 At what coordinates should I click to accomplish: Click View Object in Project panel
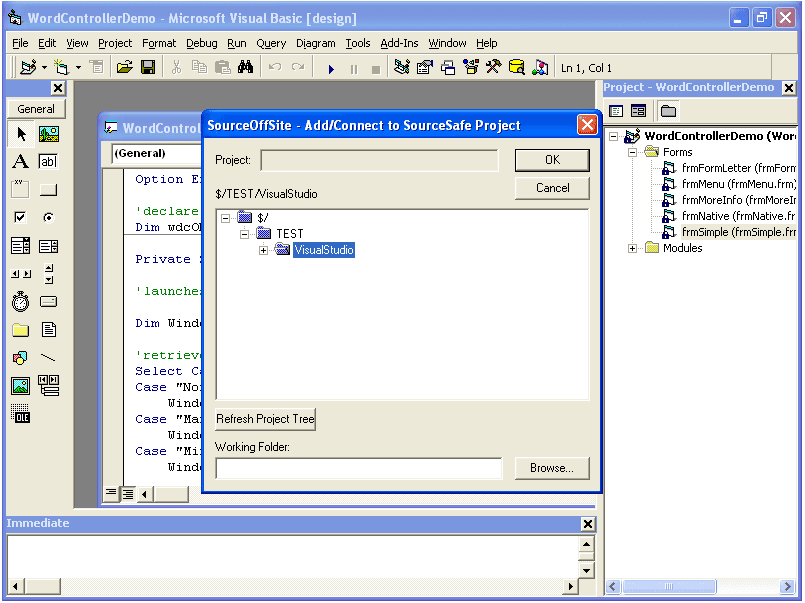[639, 110]
